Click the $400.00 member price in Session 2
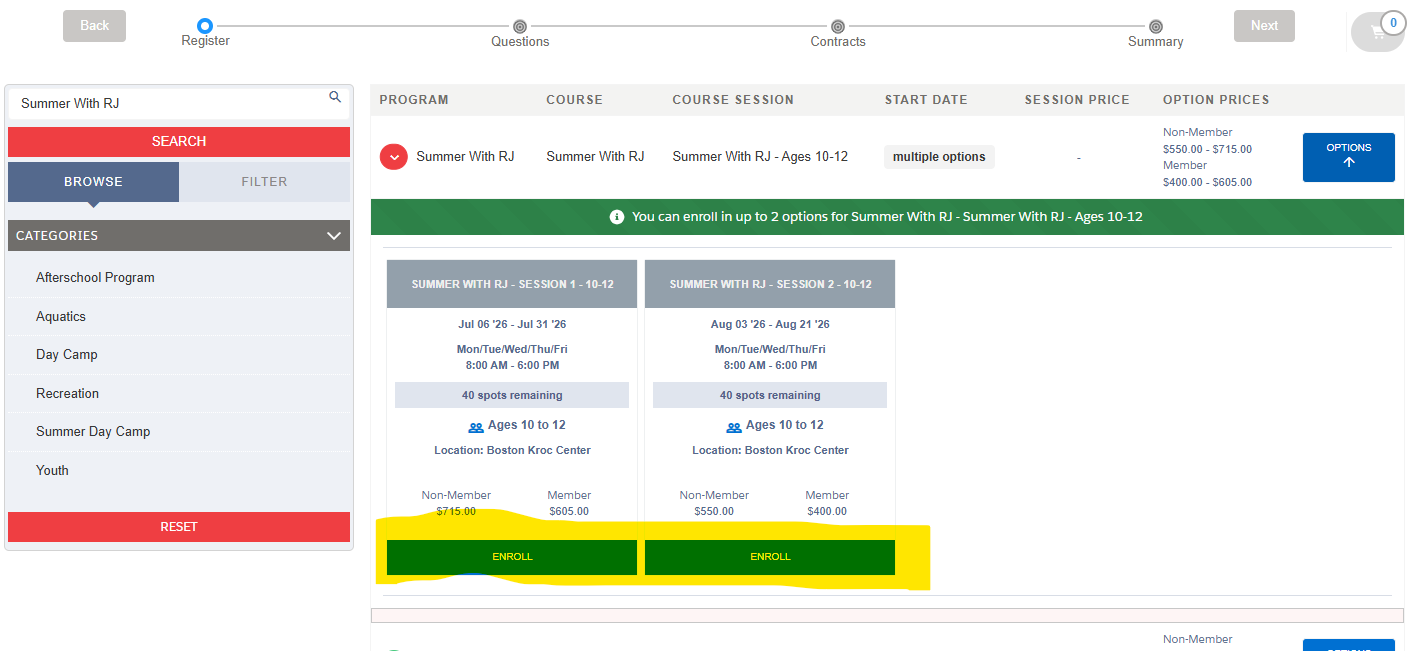This screenshot has width=1416, height=651. tap(827, 511)
